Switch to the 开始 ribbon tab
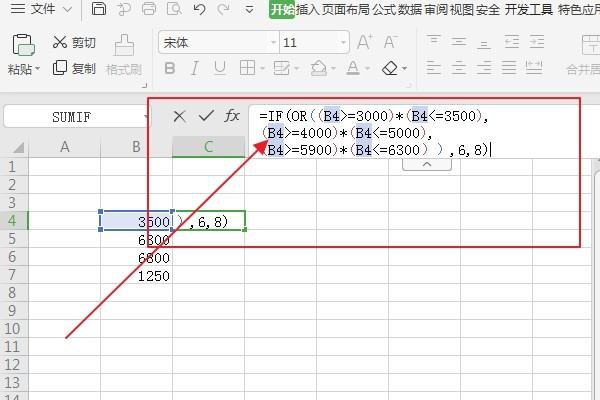The width and height of the screenshot is (600, 400). coord(282,9)
